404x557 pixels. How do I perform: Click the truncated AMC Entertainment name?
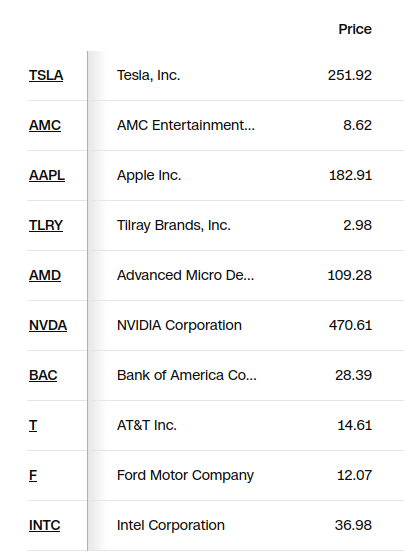point(186,125)
